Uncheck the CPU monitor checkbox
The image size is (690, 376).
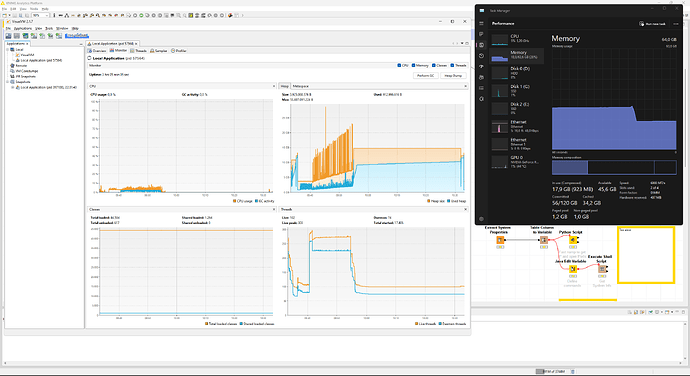click(x=400, y=65)
